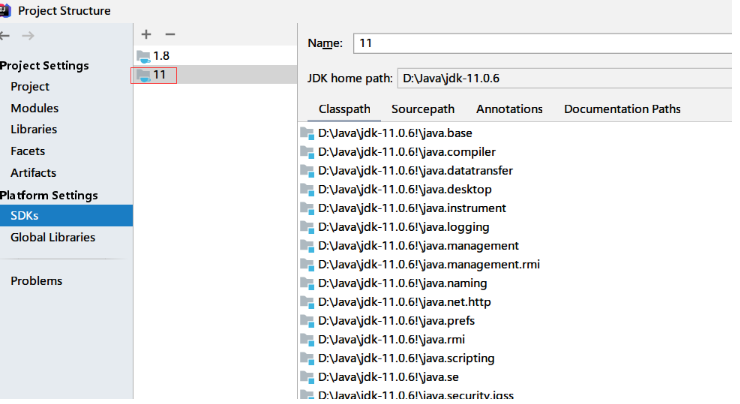740x404 pixels.
Task: Click folder icon of java.logging entry
Action: [x=307, y=227]
